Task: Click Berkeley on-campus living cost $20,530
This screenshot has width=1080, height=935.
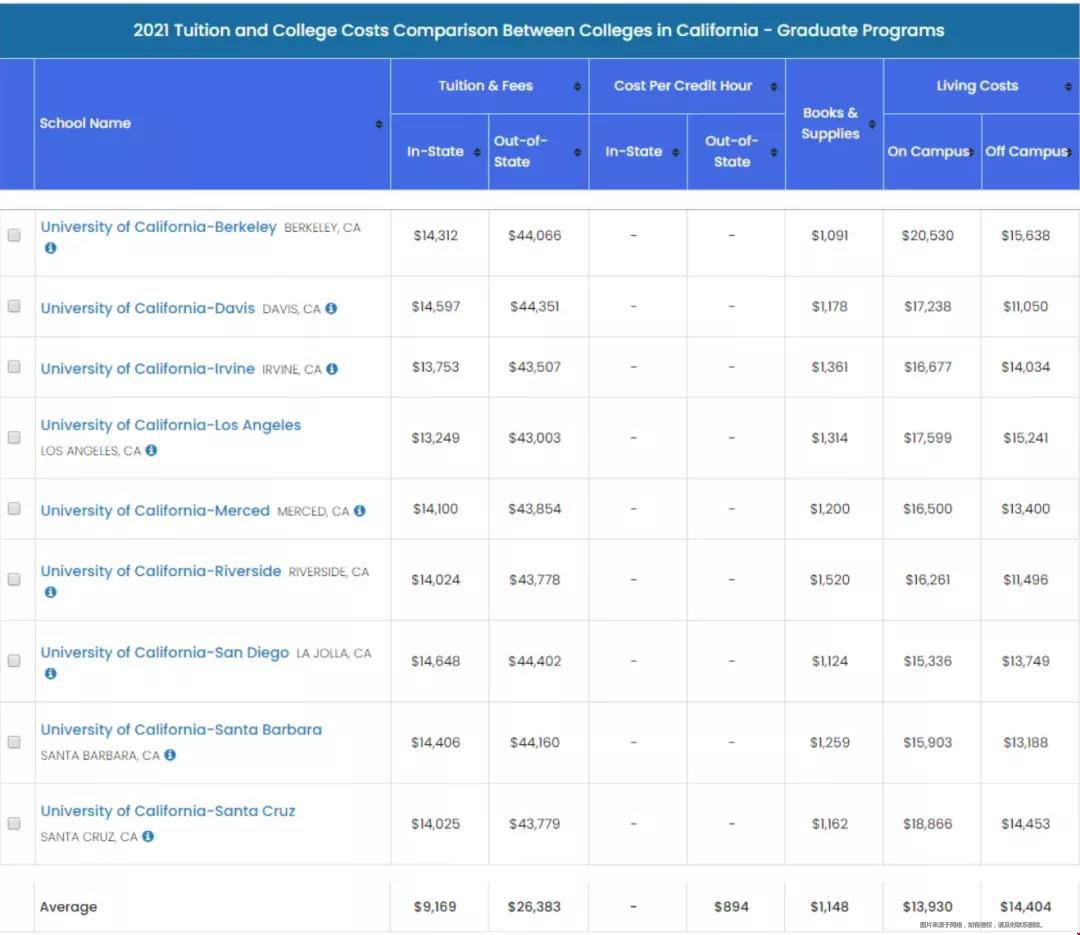Action: [928, 236]
